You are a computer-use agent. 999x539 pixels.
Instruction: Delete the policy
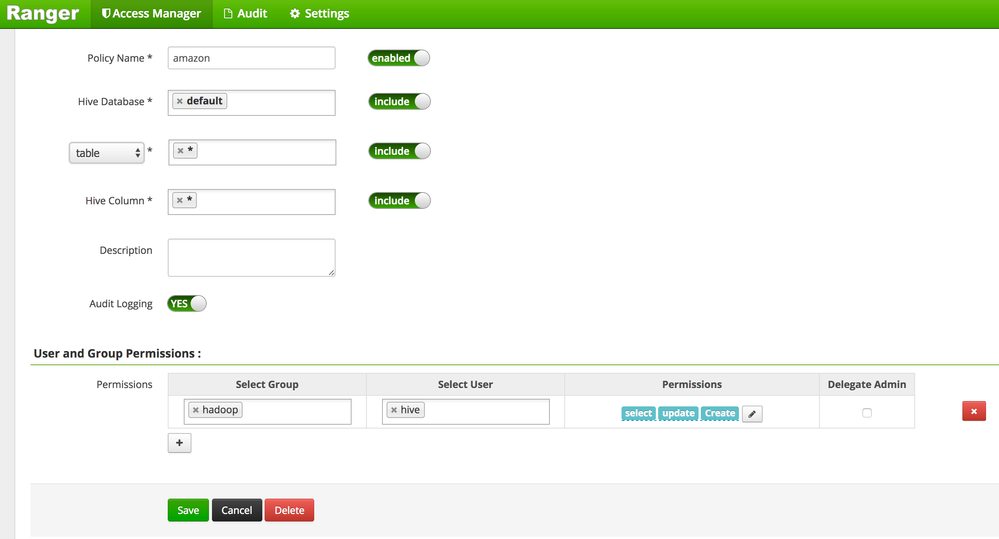(289, 510)
